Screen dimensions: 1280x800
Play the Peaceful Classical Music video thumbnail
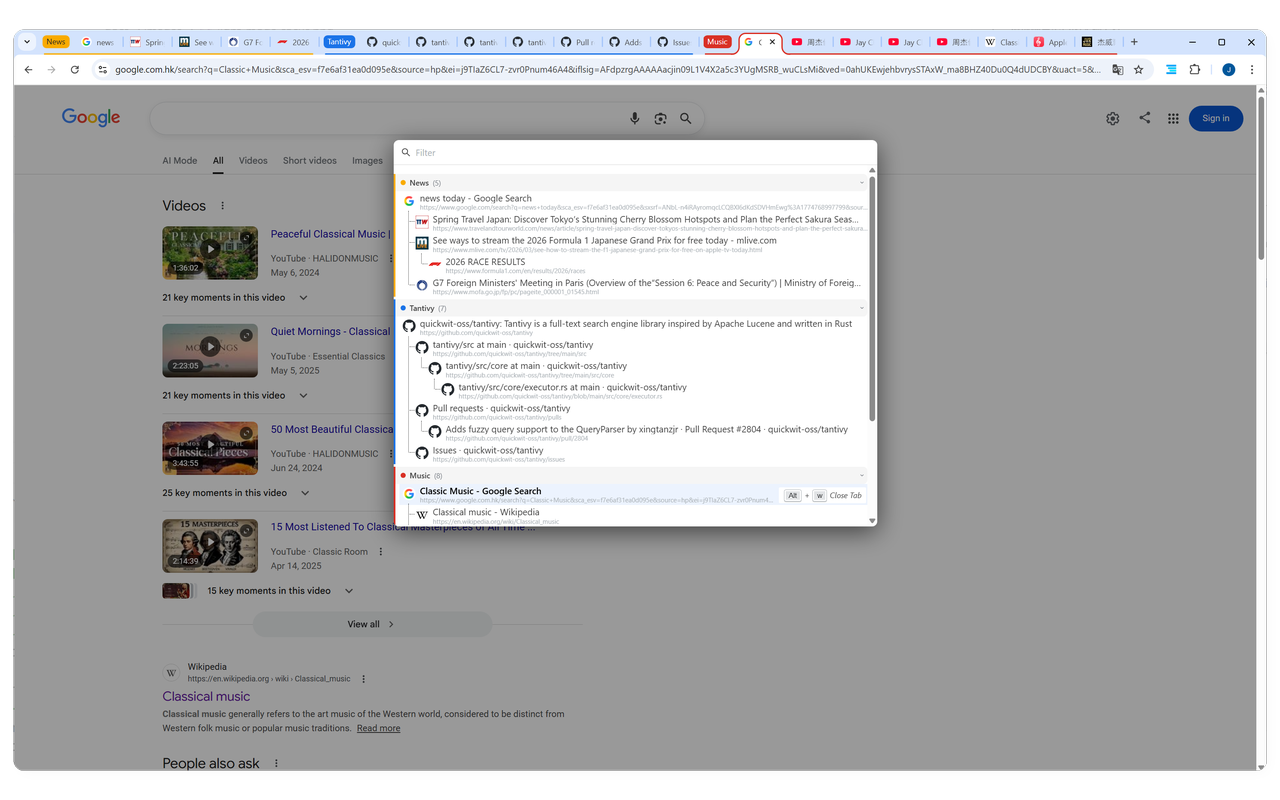coord(210,252)
